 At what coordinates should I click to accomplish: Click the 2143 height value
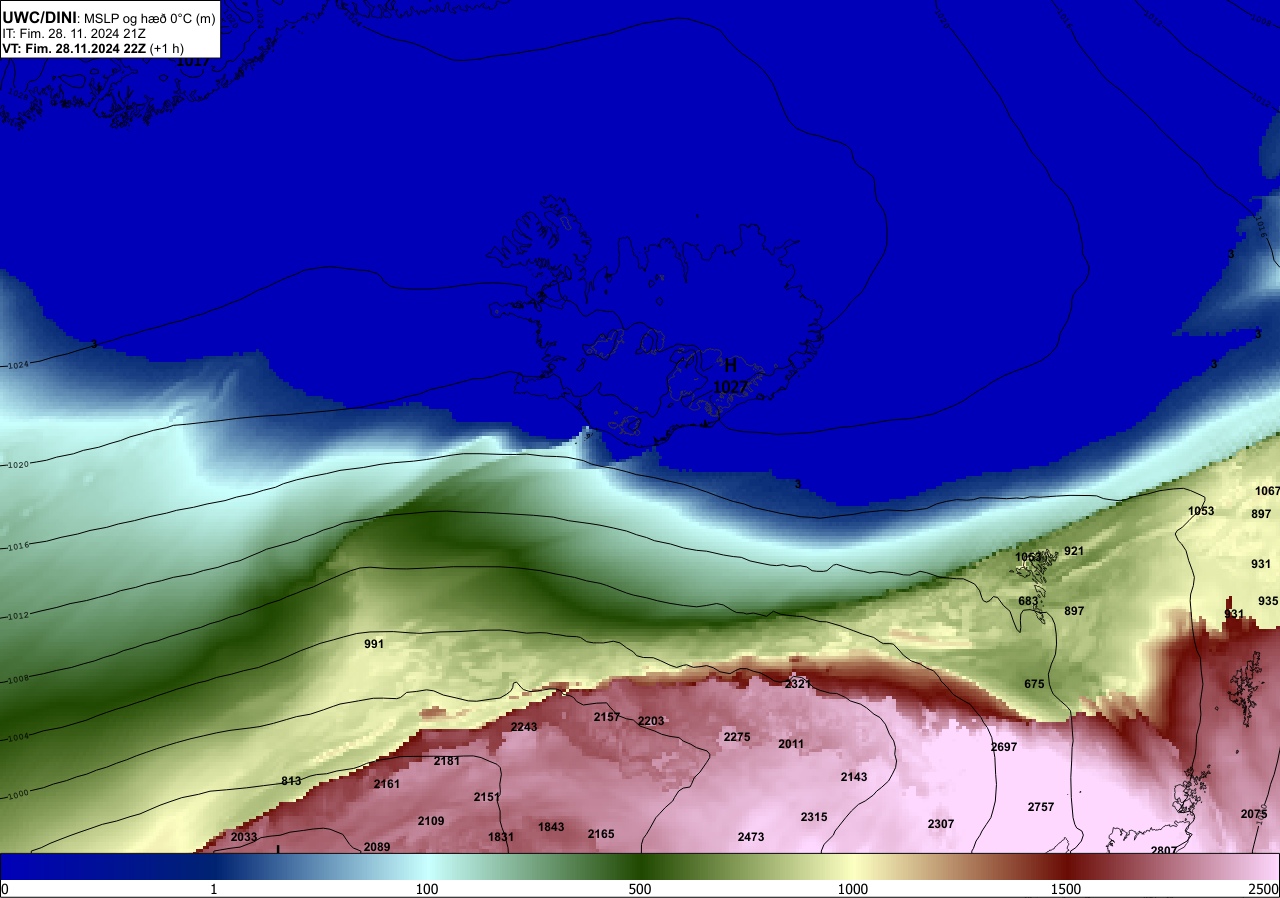[854, 777]
